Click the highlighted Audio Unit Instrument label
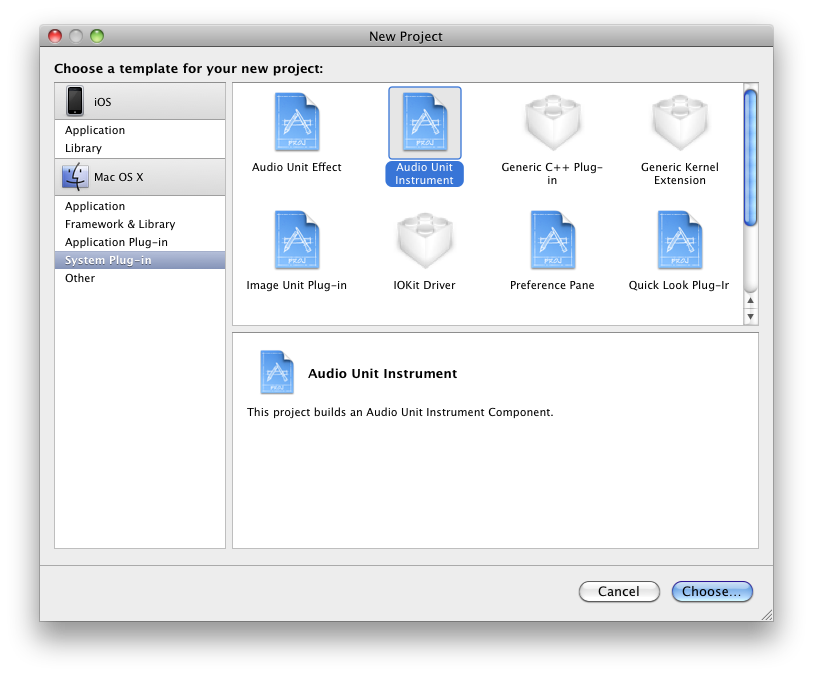The width and height of the screenshot is (813, 676). tap(425, 174)
